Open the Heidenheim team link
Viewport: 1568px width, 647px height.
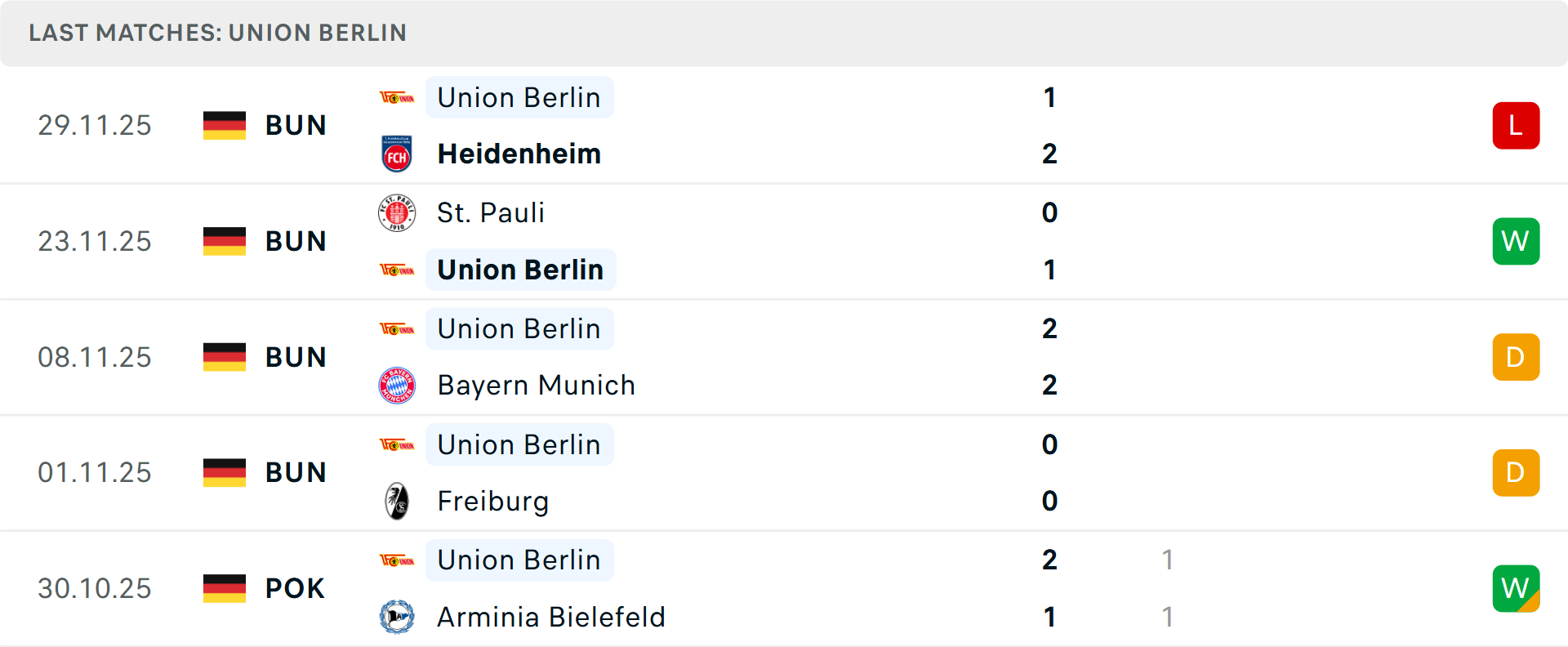519,154
